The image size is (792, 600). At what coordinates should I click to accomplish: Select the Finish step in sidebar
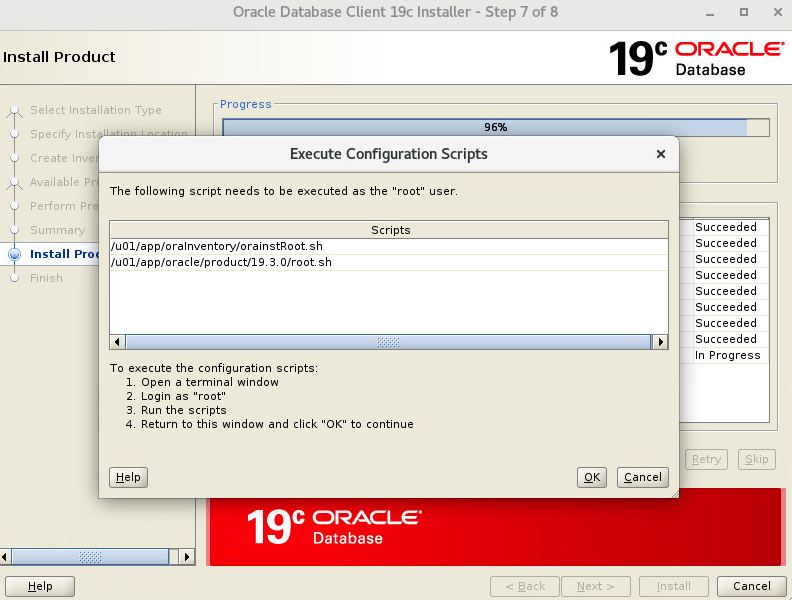pyautogui.click(x=46, y=278)
